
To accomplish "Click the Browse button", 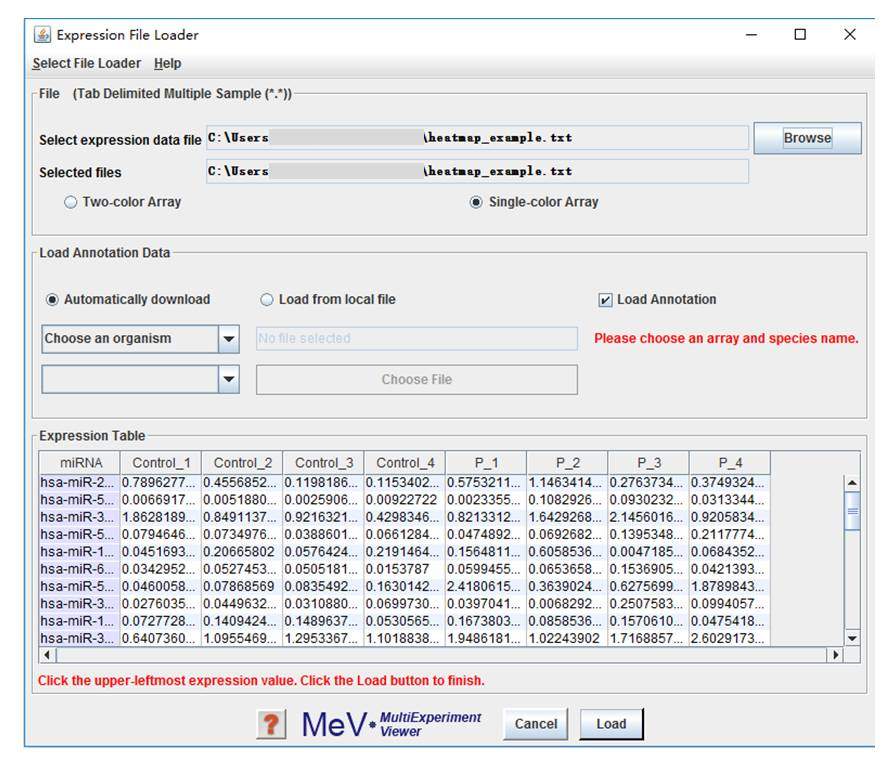I will pos(806,139).
